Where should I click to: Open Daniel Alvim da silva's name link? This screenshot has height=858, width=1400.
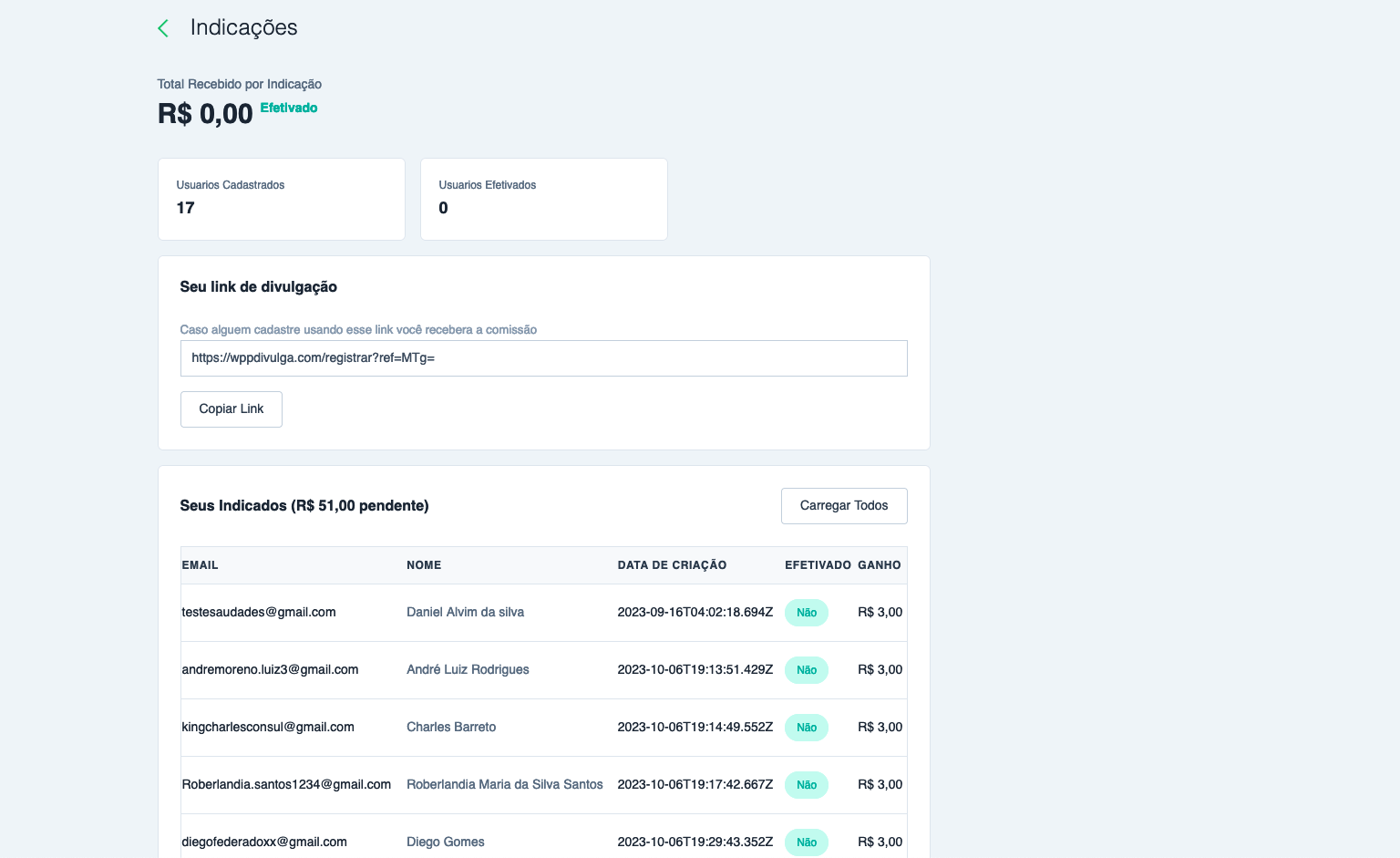click(x=465, y=613)
